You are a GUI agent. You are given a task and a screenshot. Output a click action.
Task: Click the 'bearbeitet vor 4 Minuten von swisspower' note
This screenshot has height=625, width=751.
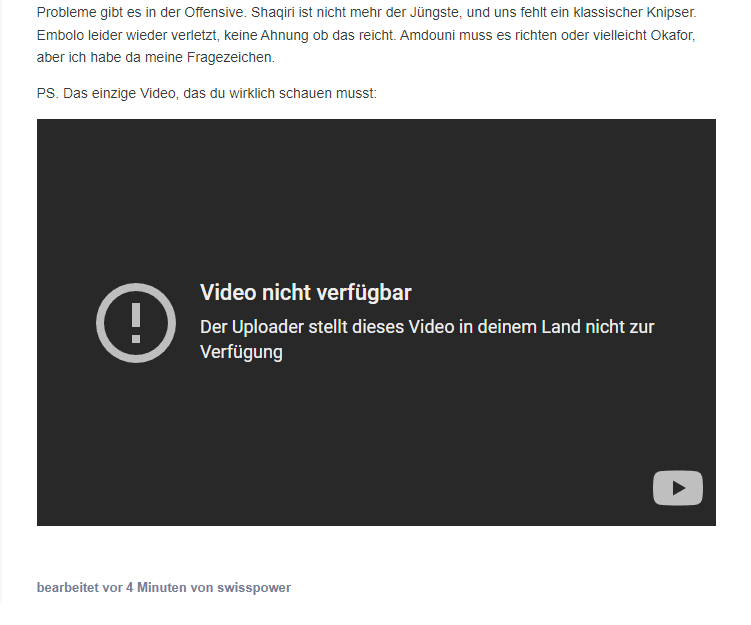[x=164, y=588]
